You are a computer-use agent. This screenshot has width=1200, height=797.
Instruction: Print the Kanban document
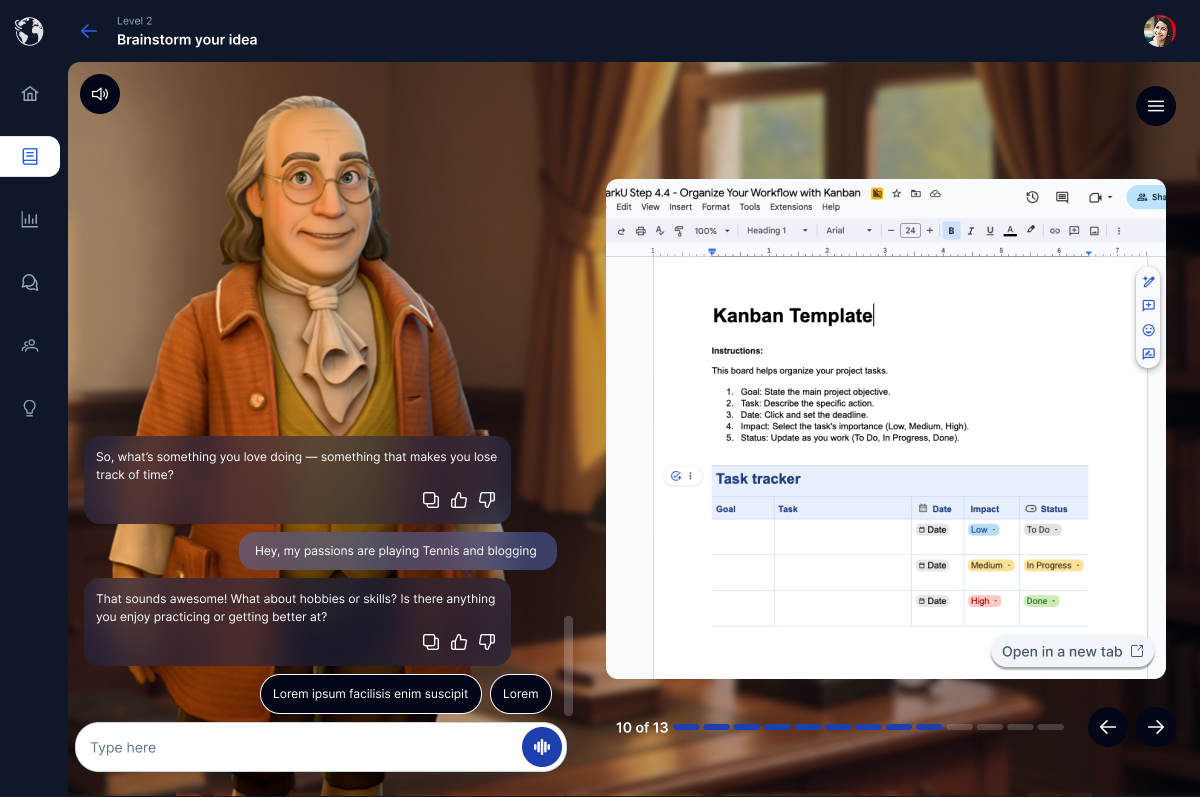click(641, 231)
